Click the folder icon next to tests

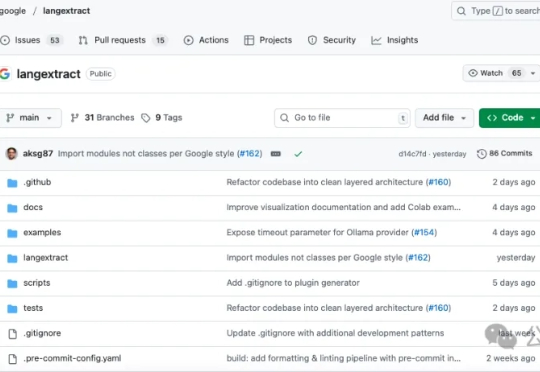pos(12,308)
